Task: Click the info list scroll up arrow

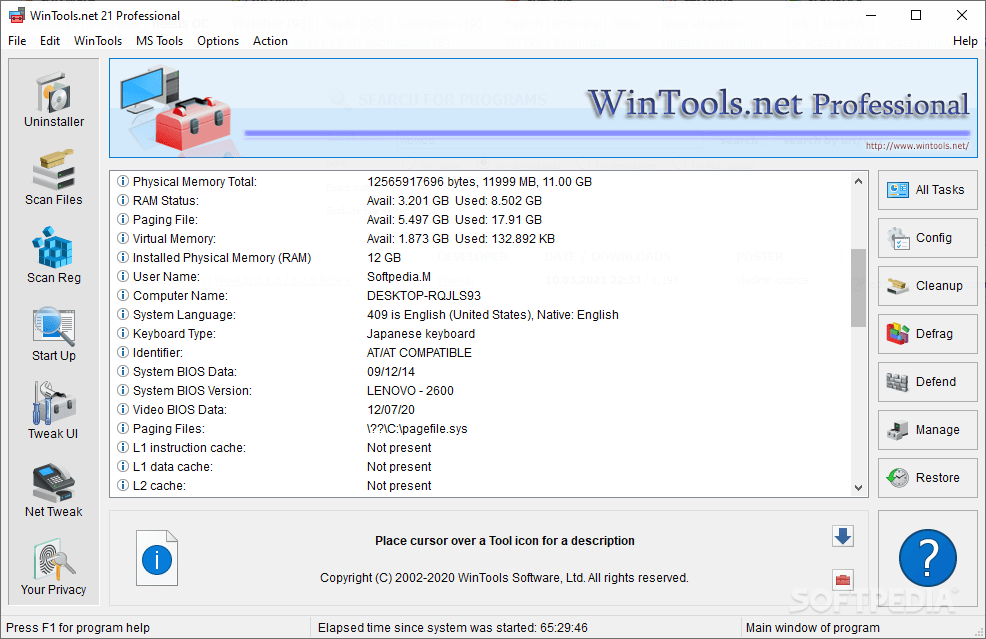Action: tap(858, 181)
